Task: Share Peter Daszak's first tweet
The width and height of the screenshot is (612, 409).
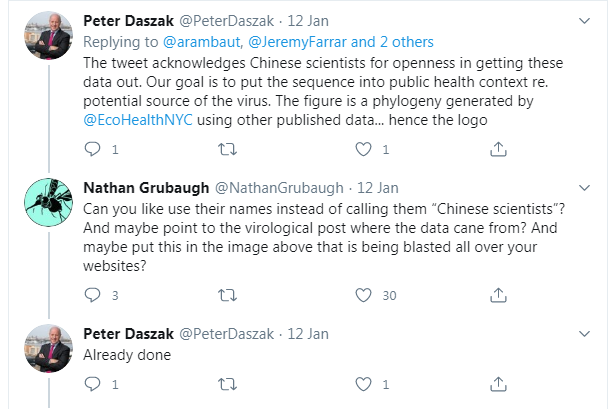Action: pos(498,150)
